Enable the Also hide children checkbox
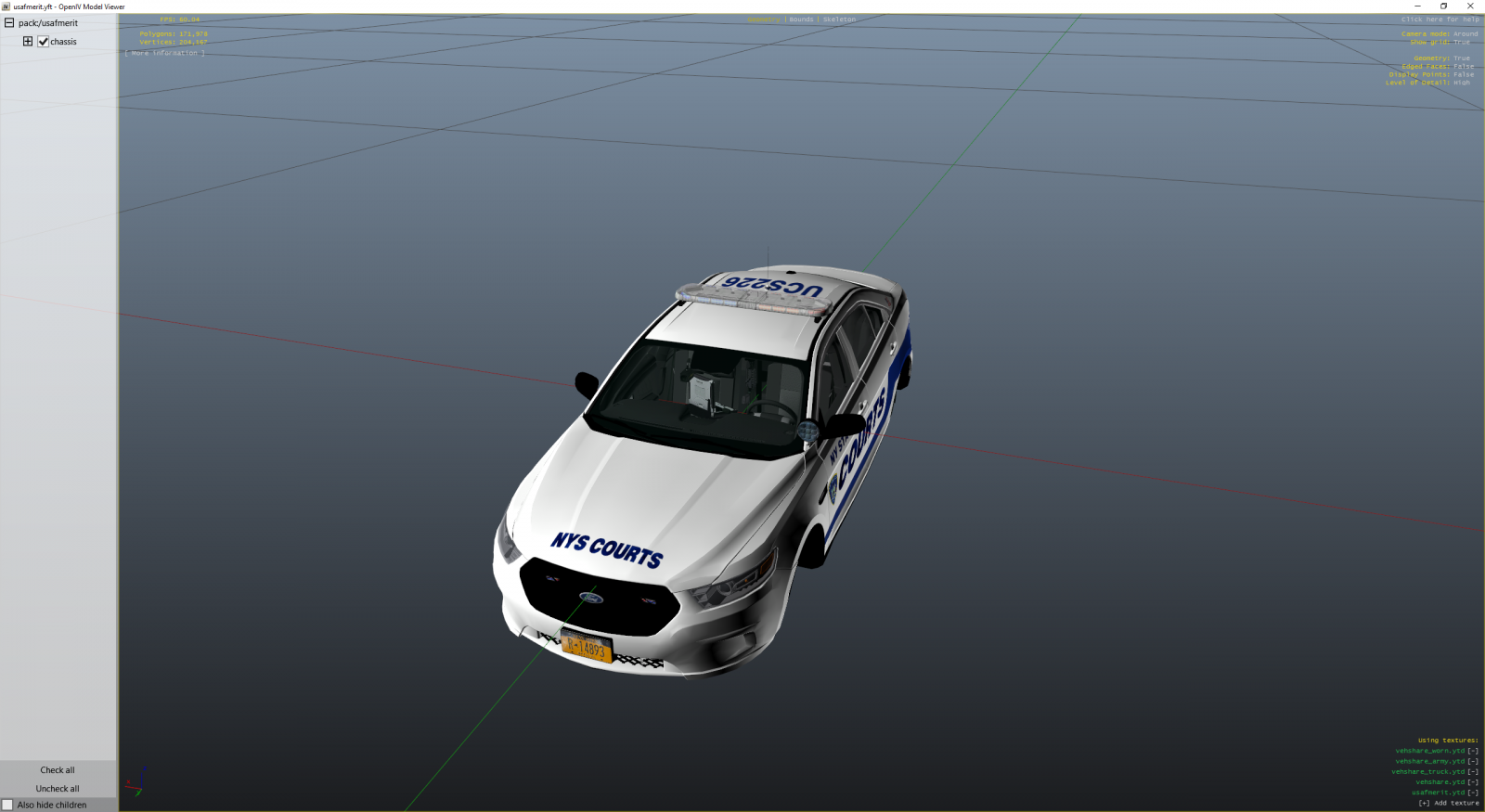 8,805
